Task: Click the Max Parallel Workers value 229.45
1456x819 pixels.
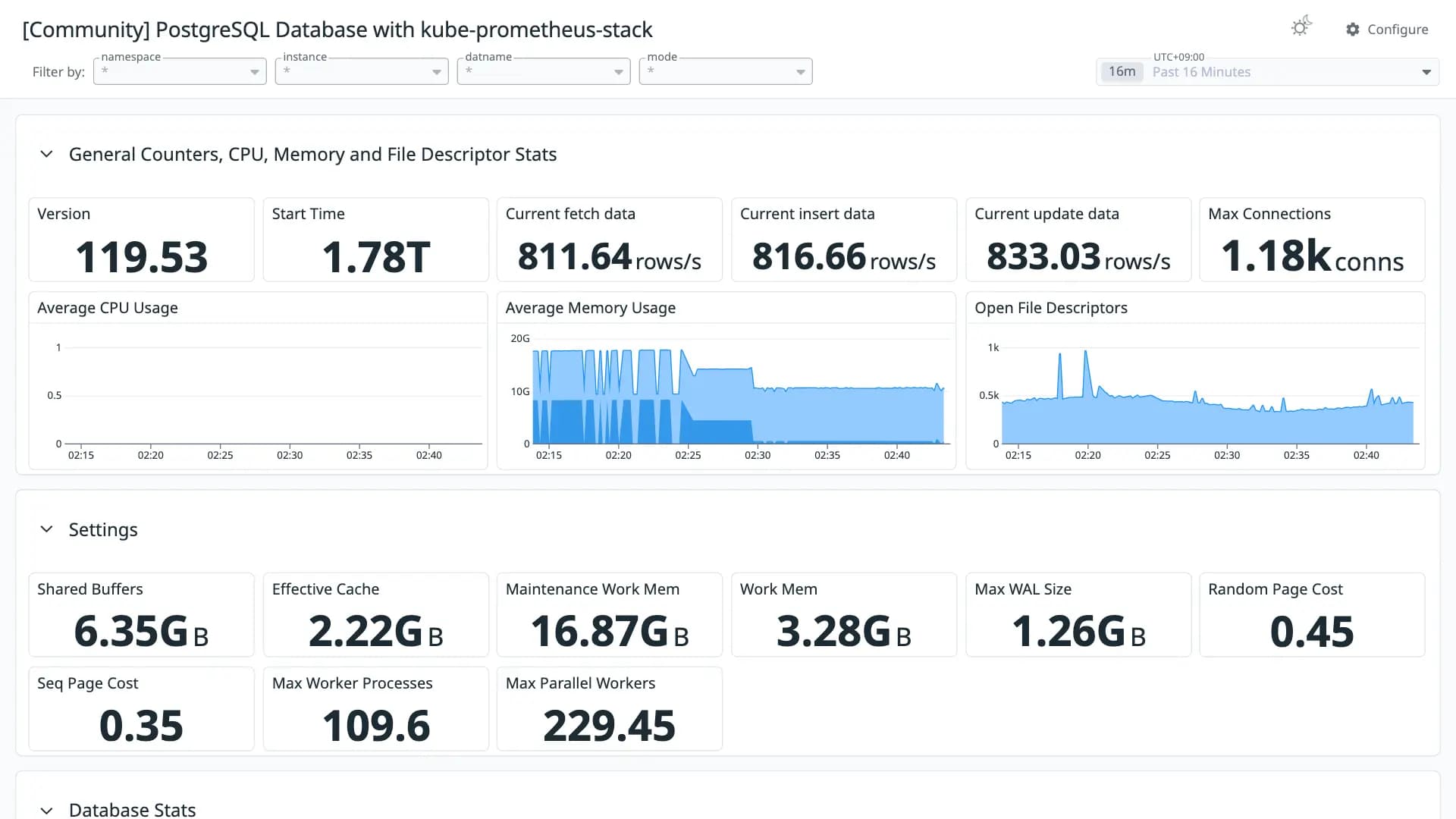Action: (x=609, y=726)
